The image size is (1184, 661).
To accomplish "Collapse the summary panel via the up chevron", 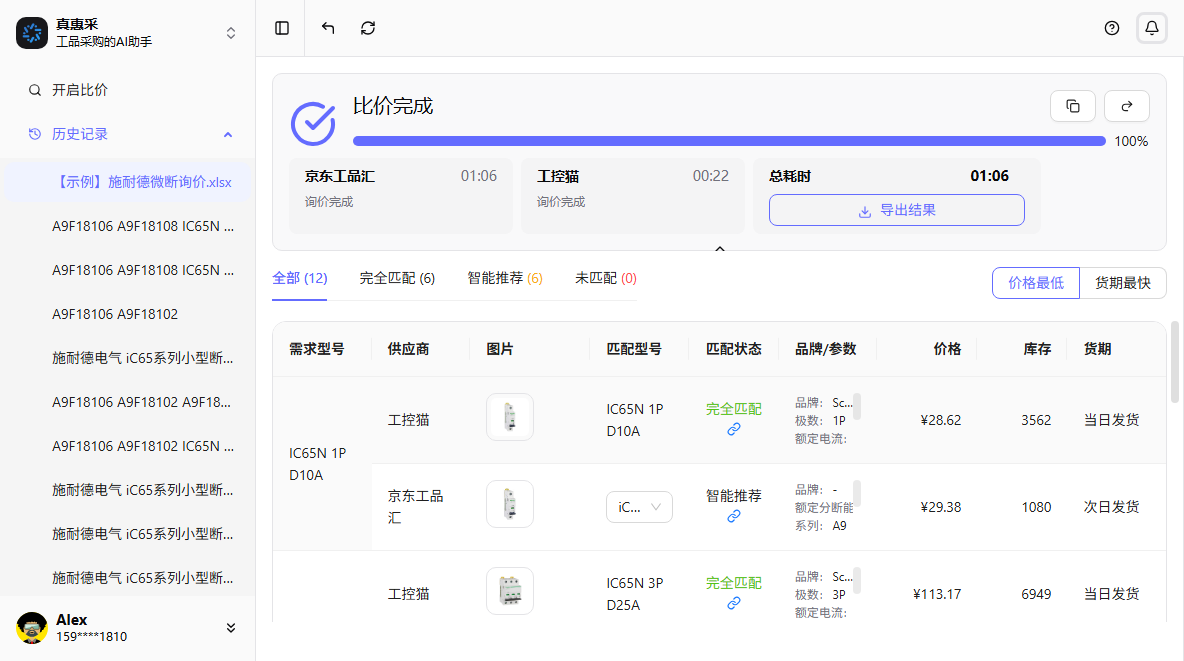I will pyautogui.click(x=720, y=247).
